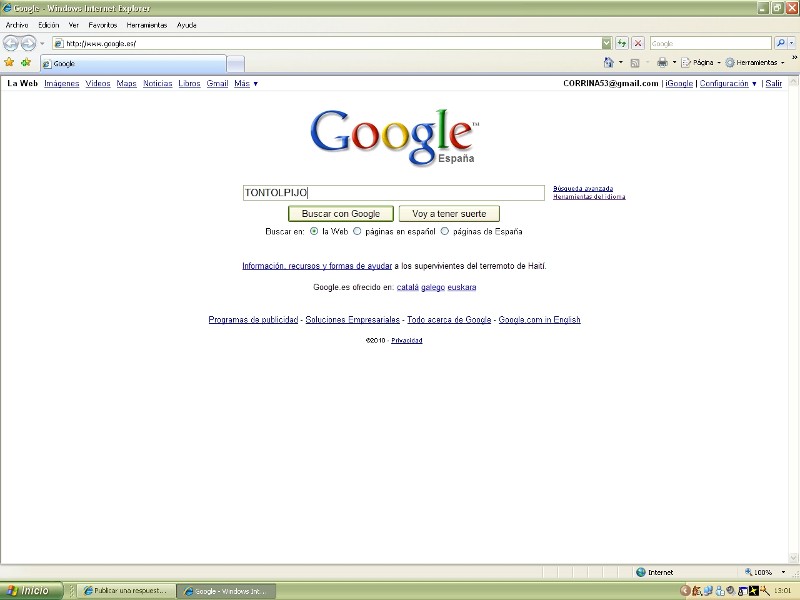Switch Google language to català

pos(408,287)
